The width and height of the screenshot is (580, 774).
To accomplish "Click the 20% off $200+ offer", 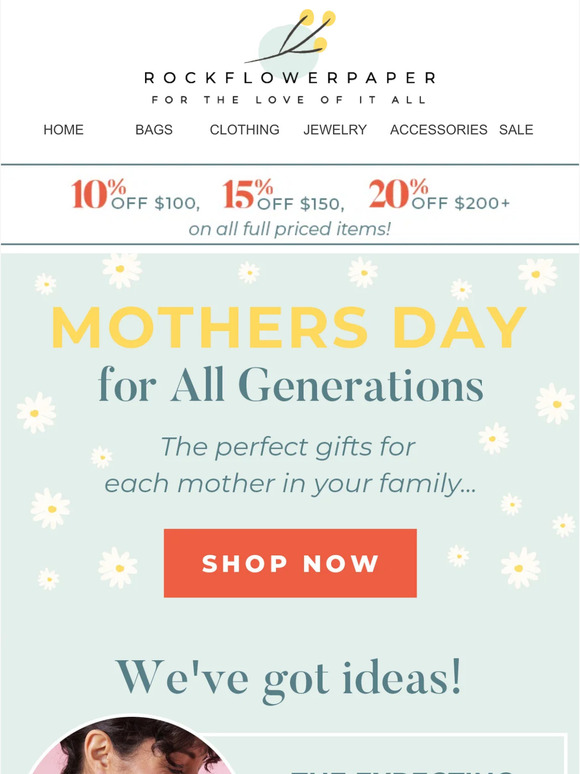I will 439,195.
